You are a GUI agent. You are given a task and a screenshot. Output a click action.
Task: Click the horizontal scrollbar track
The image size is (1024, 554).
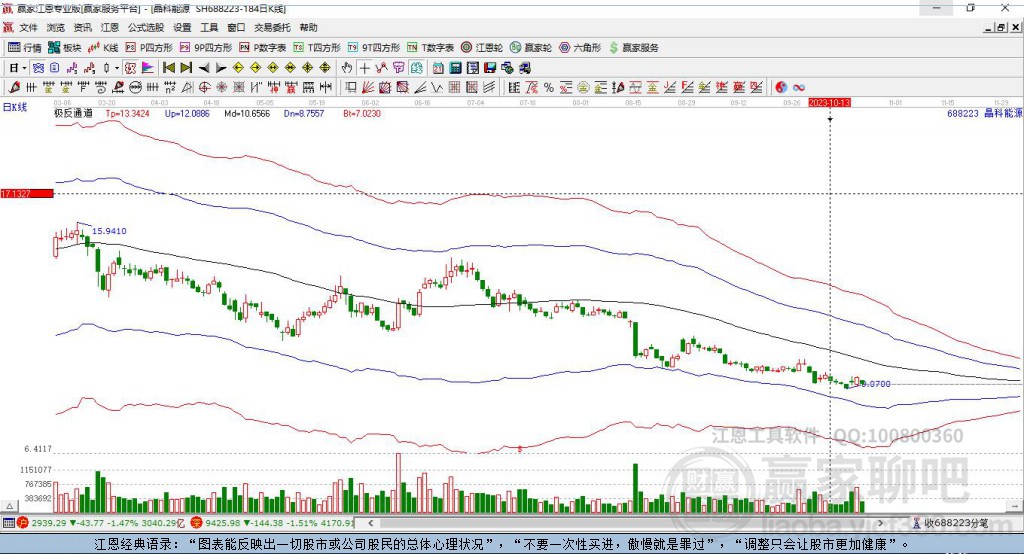pyautogui.click(x=626, y=523)
